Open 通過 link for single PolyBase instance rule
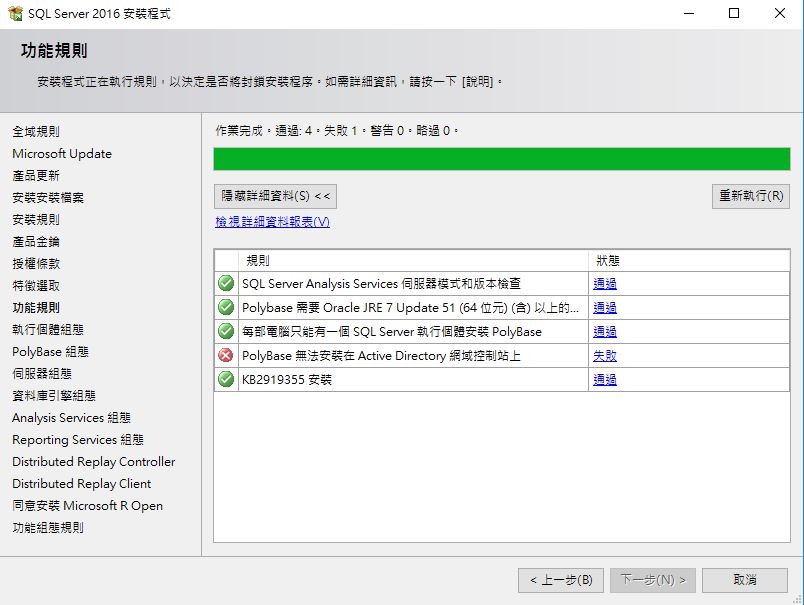Image resolution: width=804 pixels, height=605 pixels. click(605, 332)
